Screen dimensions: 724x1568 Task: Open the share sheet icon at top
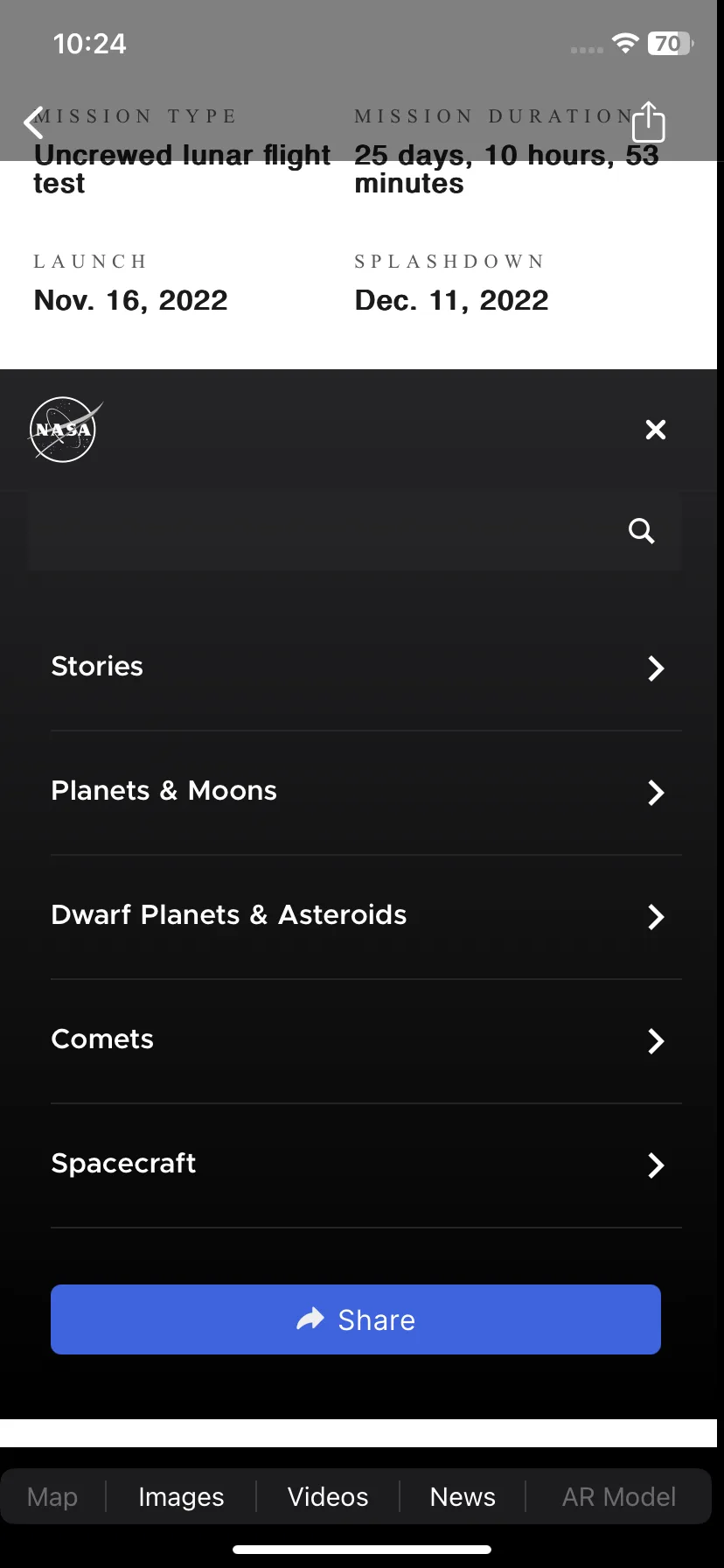(x=648, y=121)
